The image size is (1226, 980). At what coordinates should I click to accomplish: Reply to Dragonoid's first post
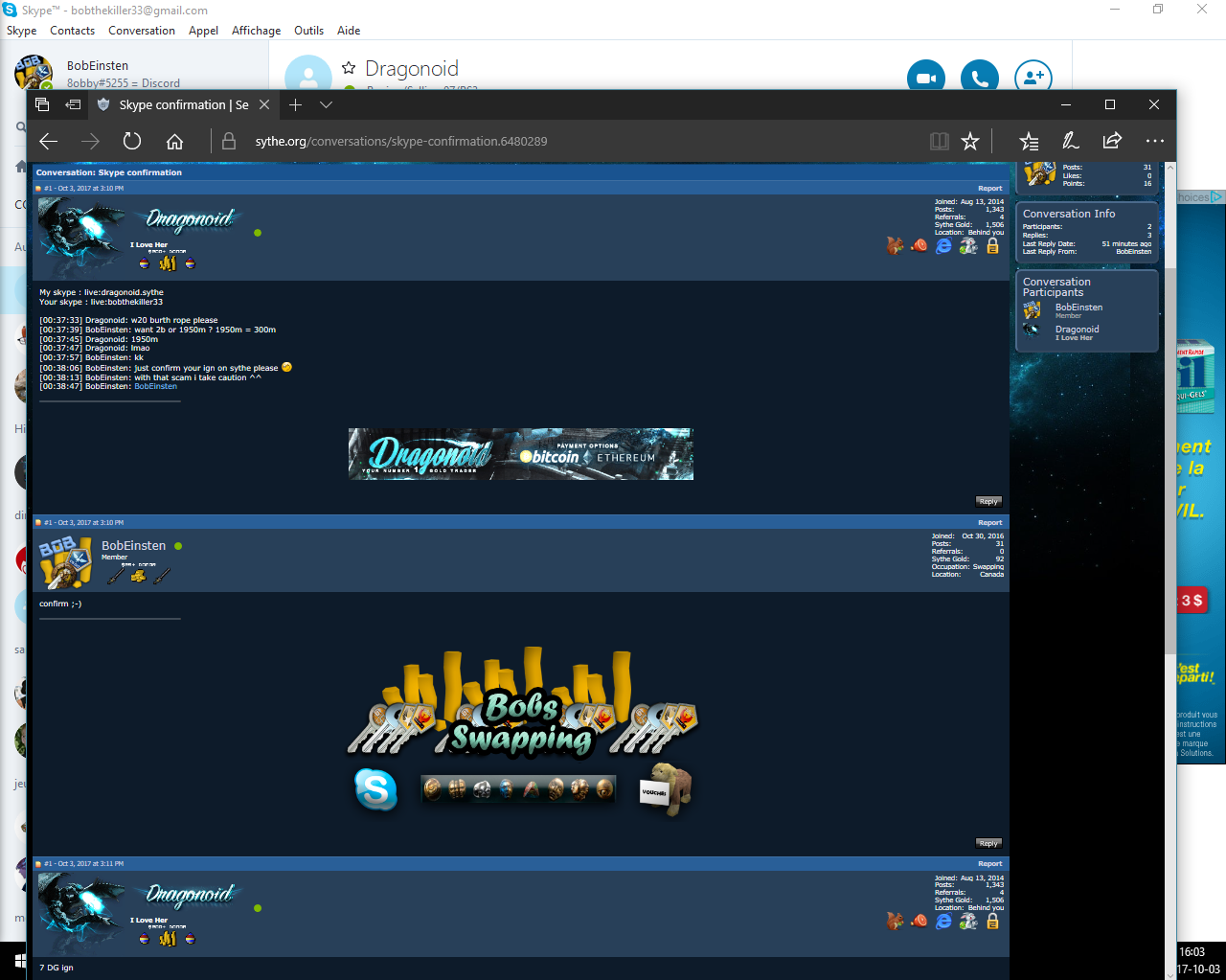[988, 501]
